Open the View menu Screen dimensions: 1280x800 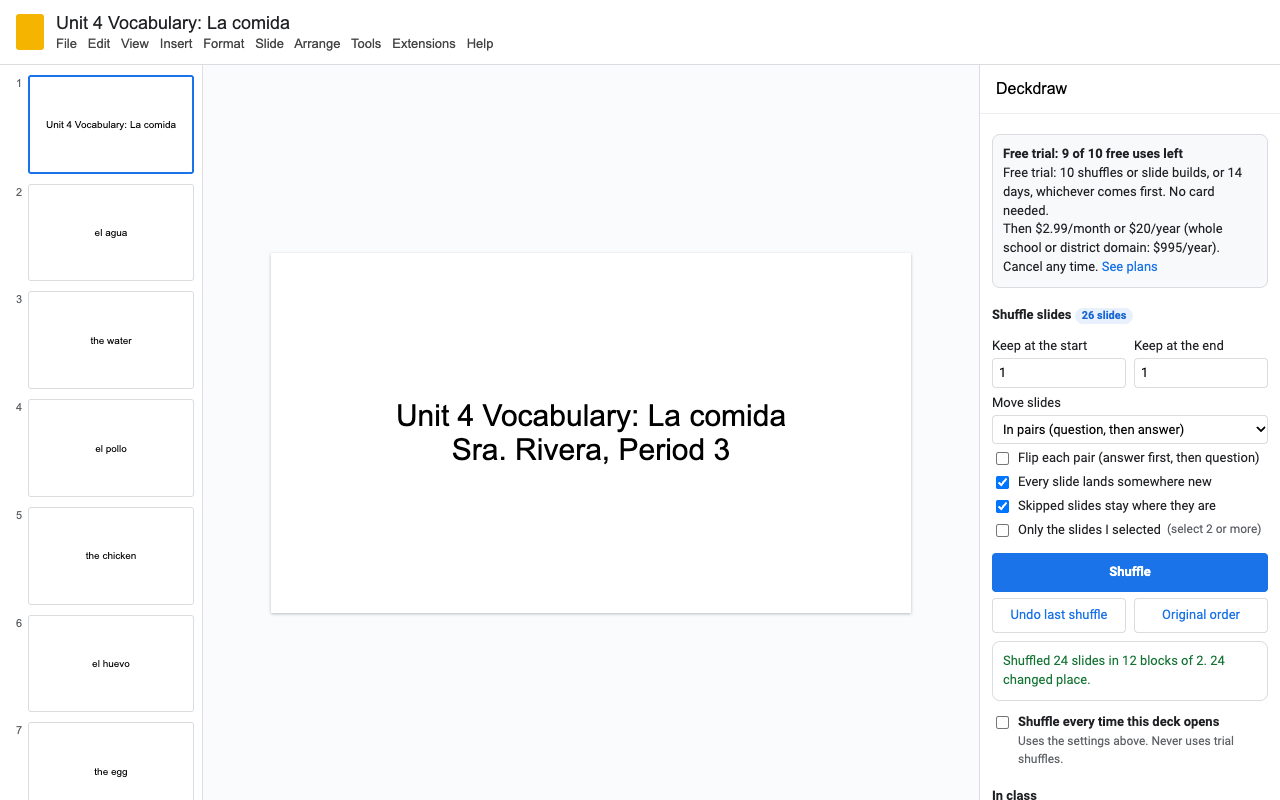click(135, 44)
